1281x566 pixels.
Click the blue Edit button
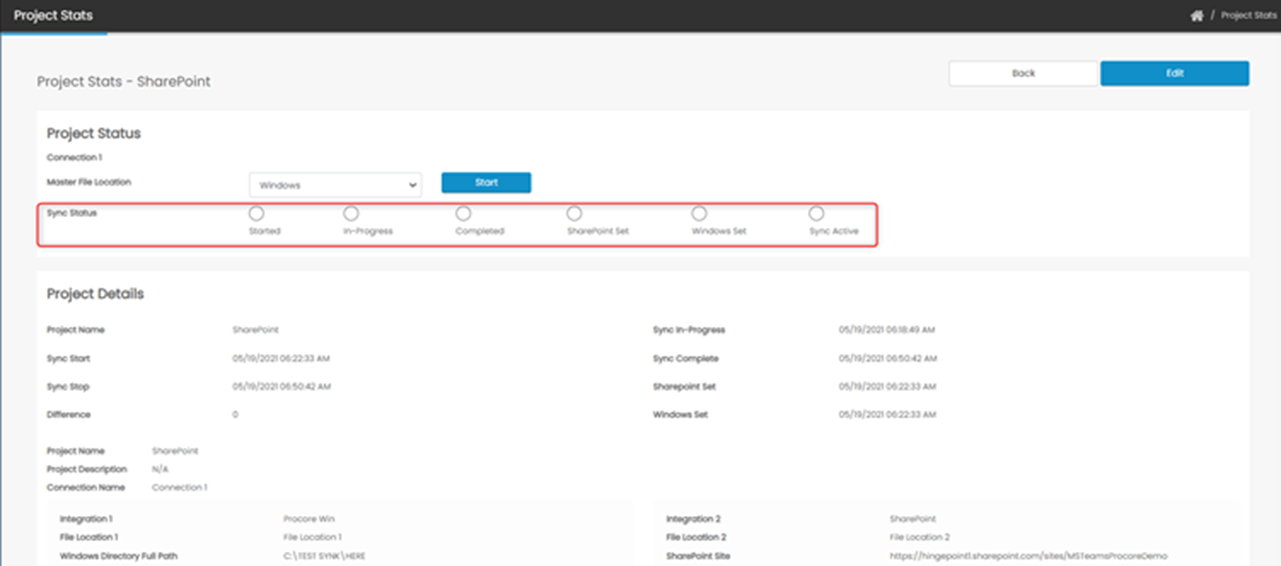click(1174, 74)
